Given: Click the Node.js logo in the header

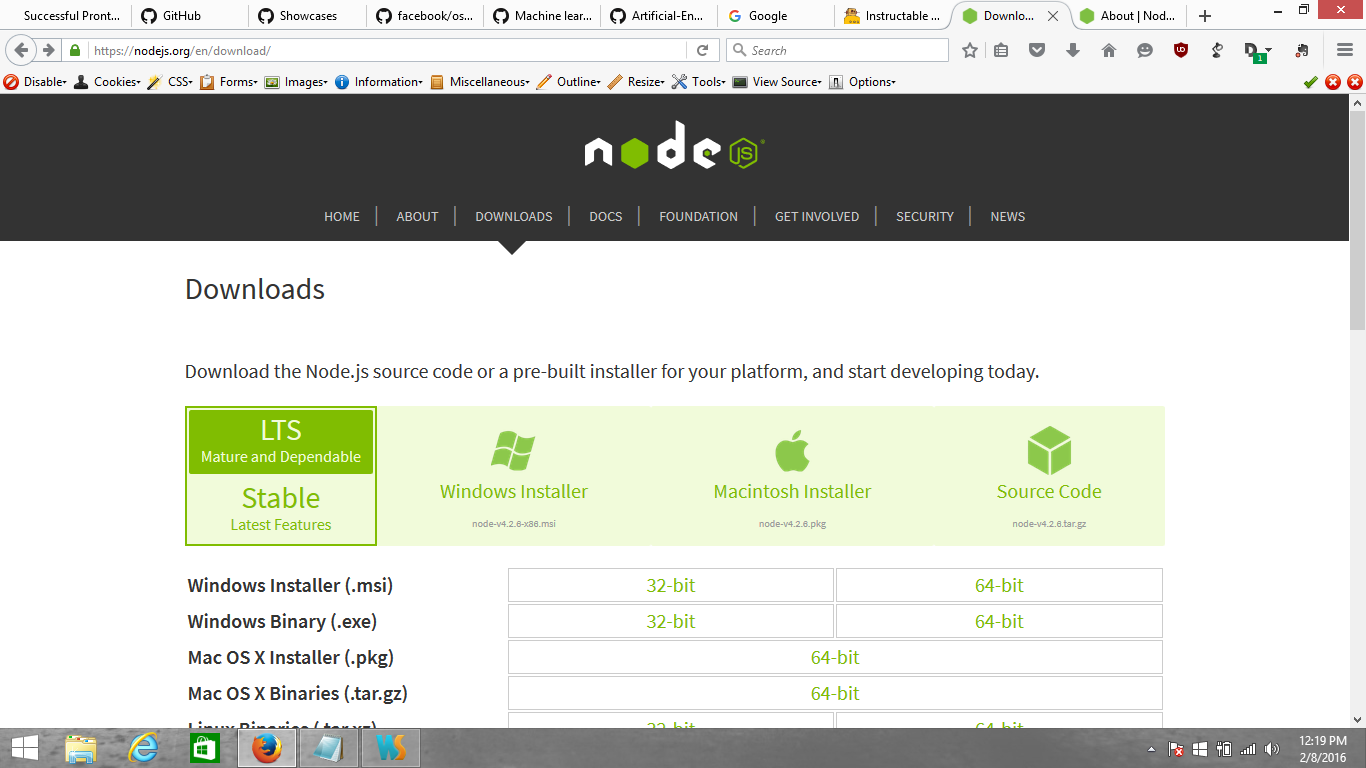Looking at the screenshot, I should click(674, 146).
